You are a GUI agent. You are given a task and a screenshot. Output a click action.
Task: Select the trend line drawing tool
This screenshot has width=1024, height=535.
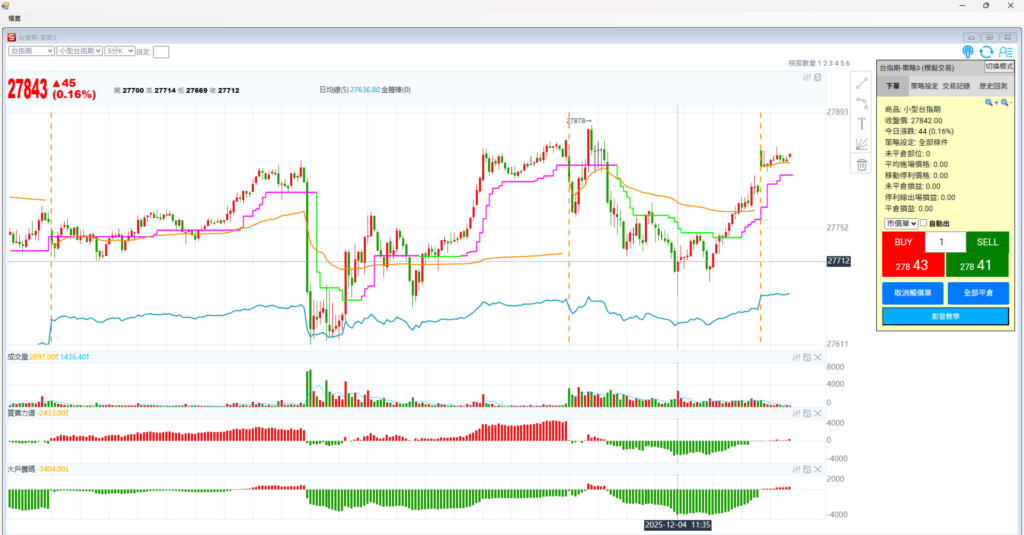pyautogui.click(x=861, y=82)
